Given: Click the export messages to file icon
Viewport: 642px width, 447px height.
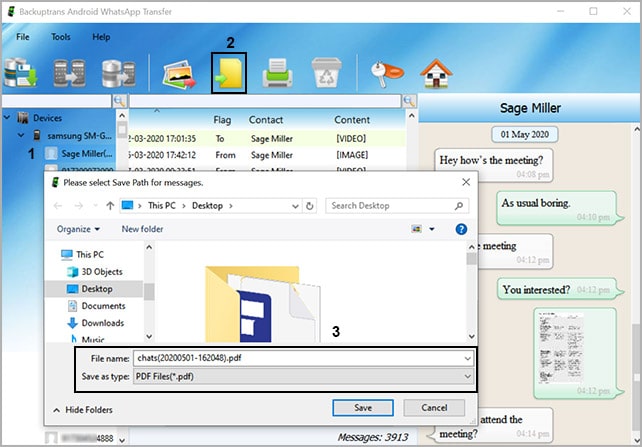Looking at the screenshot, I should pyautogui.click(x=230, y=73).
